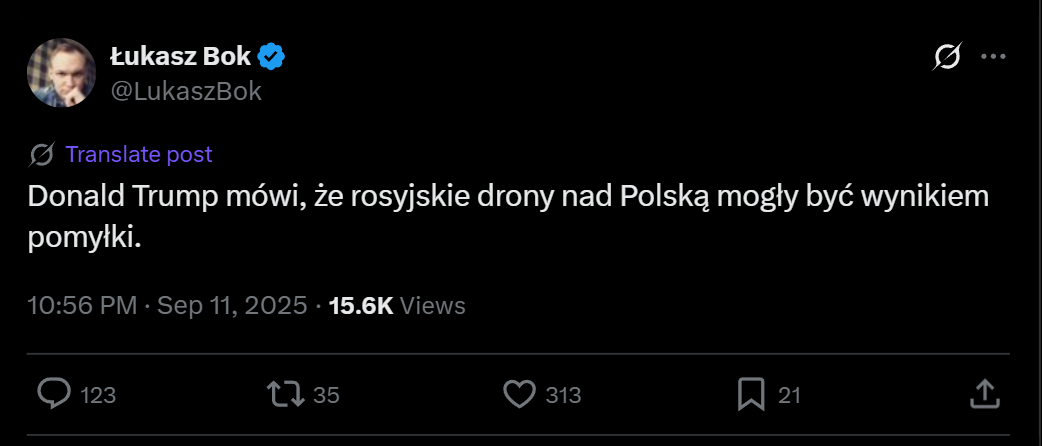Click the 15.6K Views count

[397, 305]
